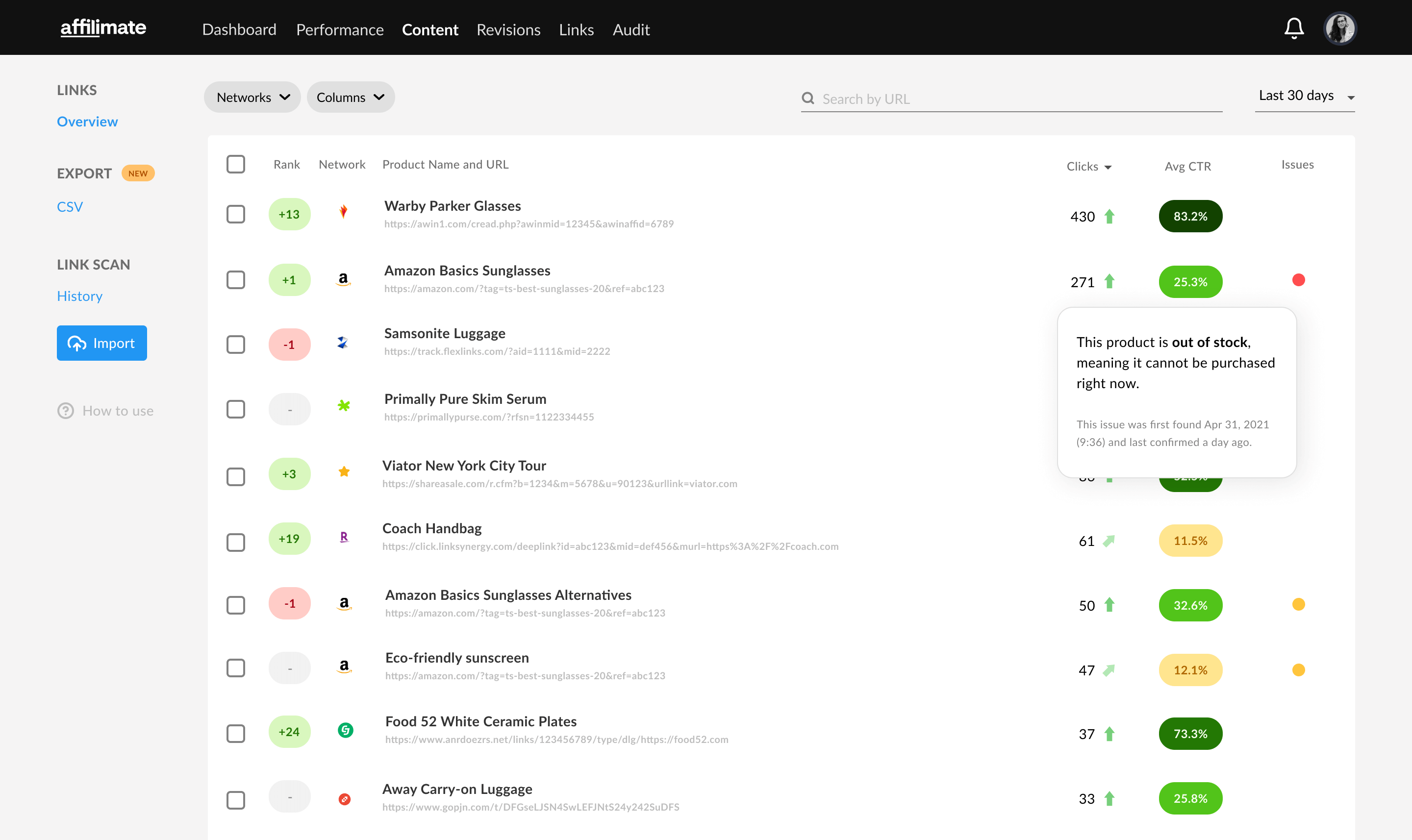This screenshot has width=1412, height=840.
Task: Select the Content tab
Action: coord(429,29)
